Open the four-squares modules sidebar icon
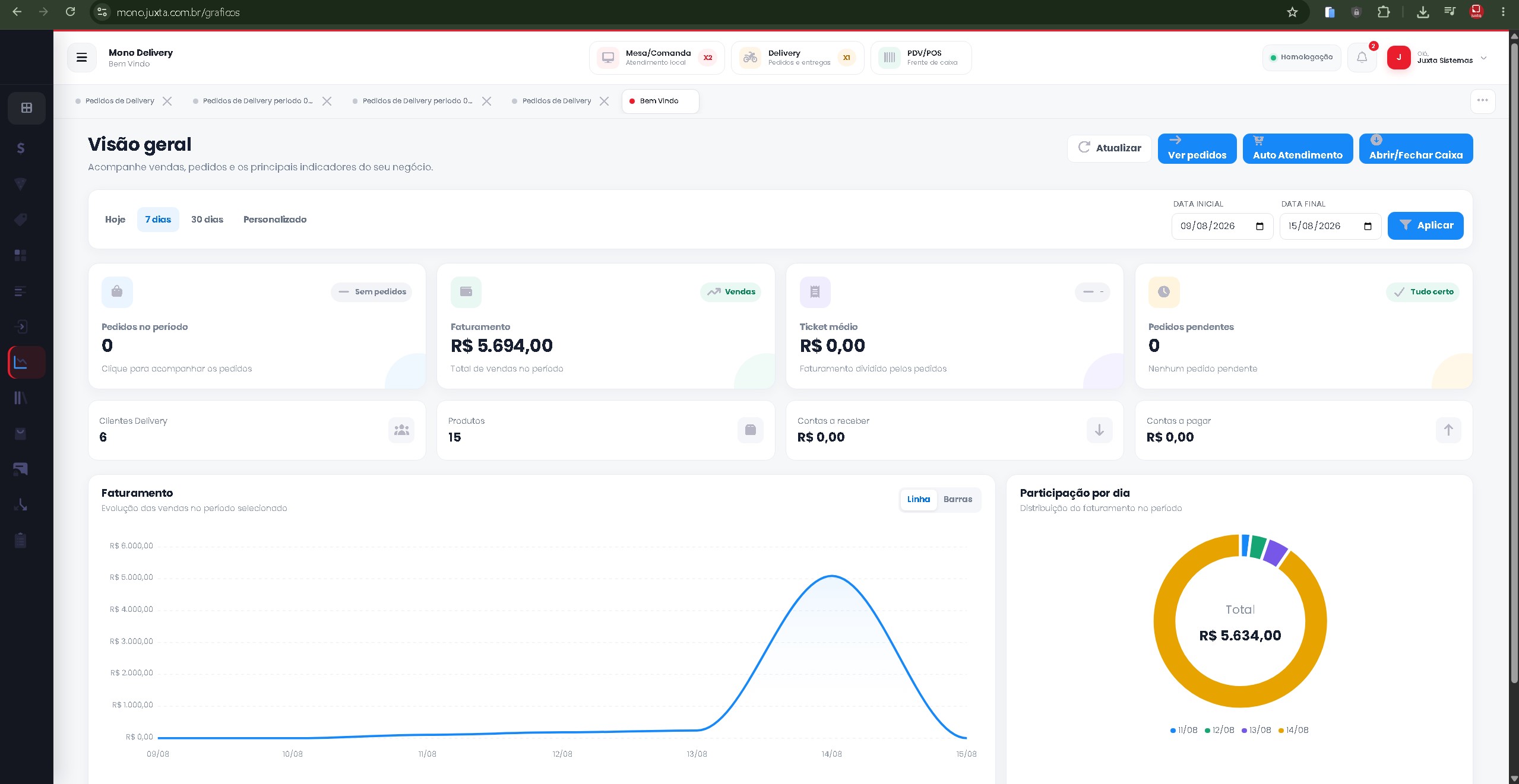Screen dimensions: 1519x784 click(x=21, y=255)
